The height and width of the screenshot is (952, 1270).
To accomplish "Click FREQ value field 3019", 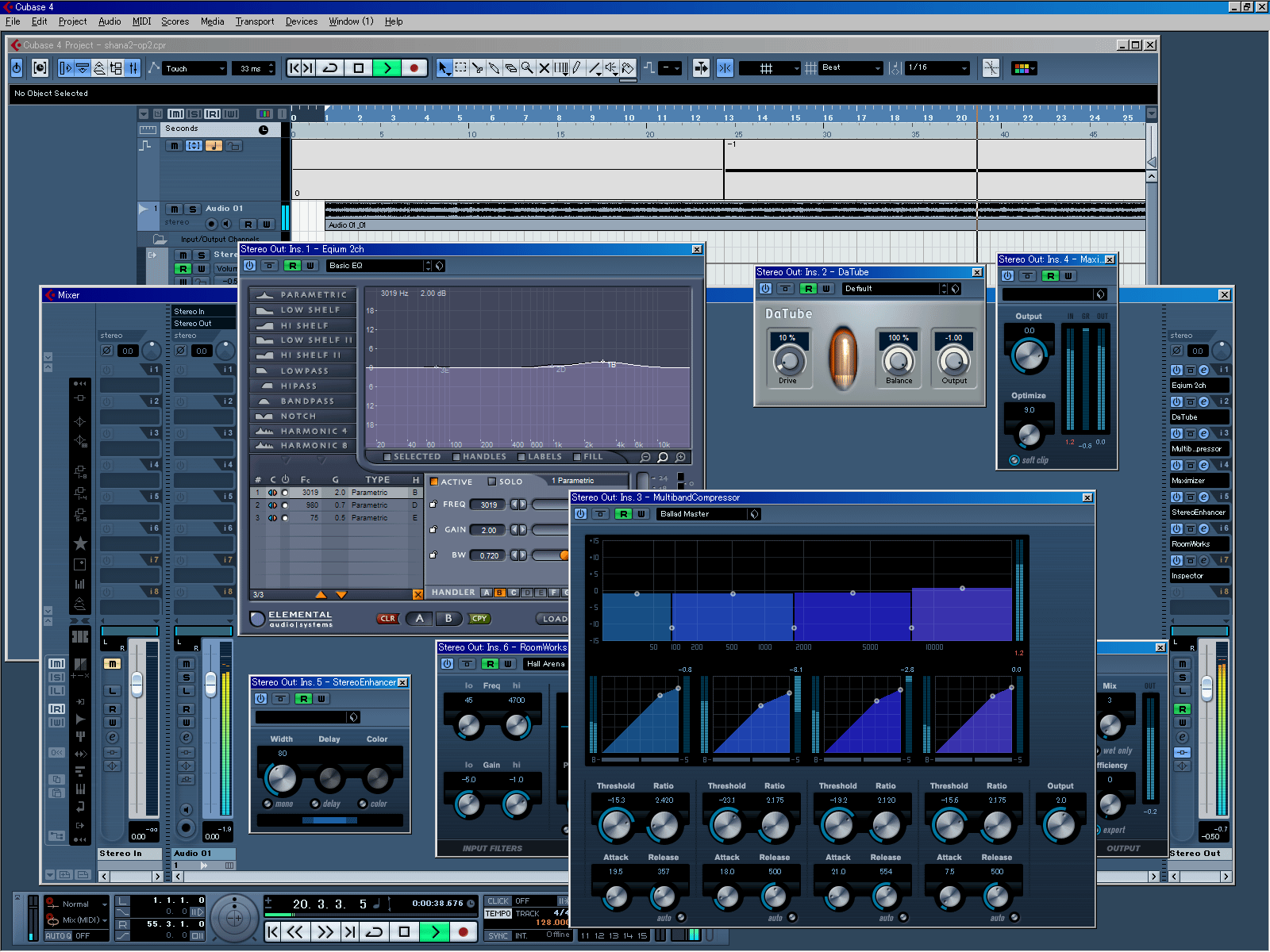I will (488, 505).
